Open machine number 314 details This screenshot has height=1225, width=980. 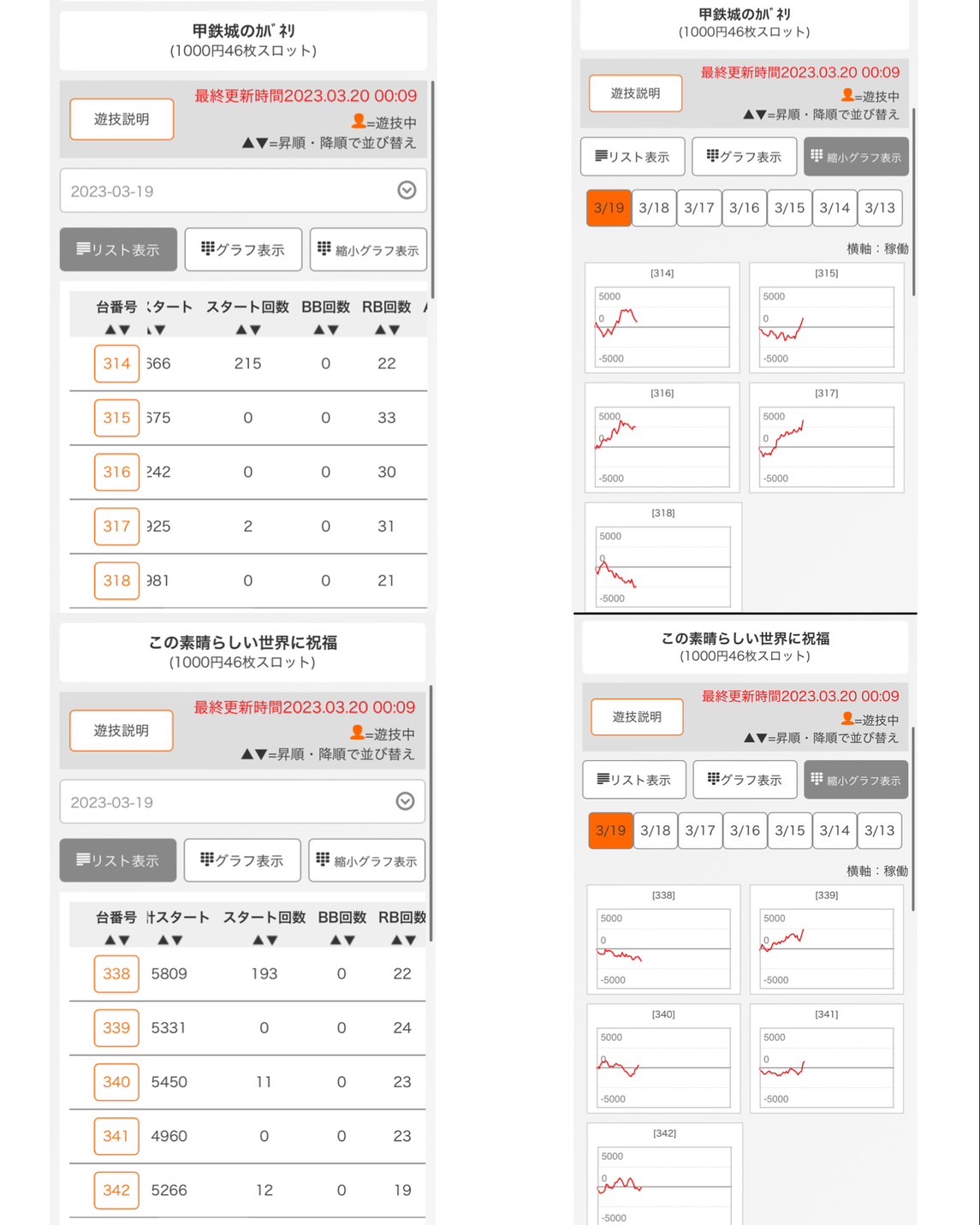[x=116, y=364]
